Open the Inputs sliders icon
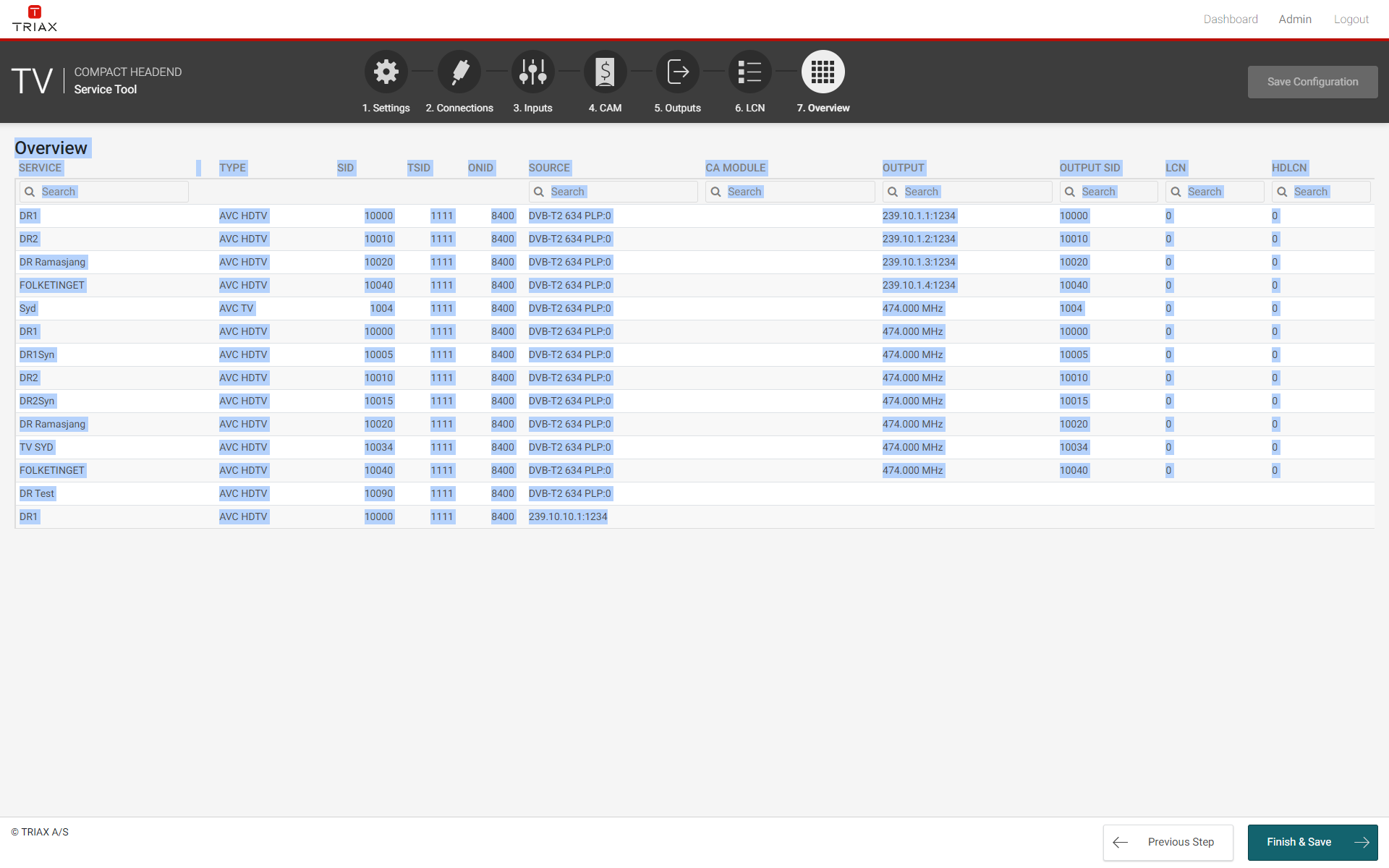Screen dimensions: 1389x868 tap(532, 72)
